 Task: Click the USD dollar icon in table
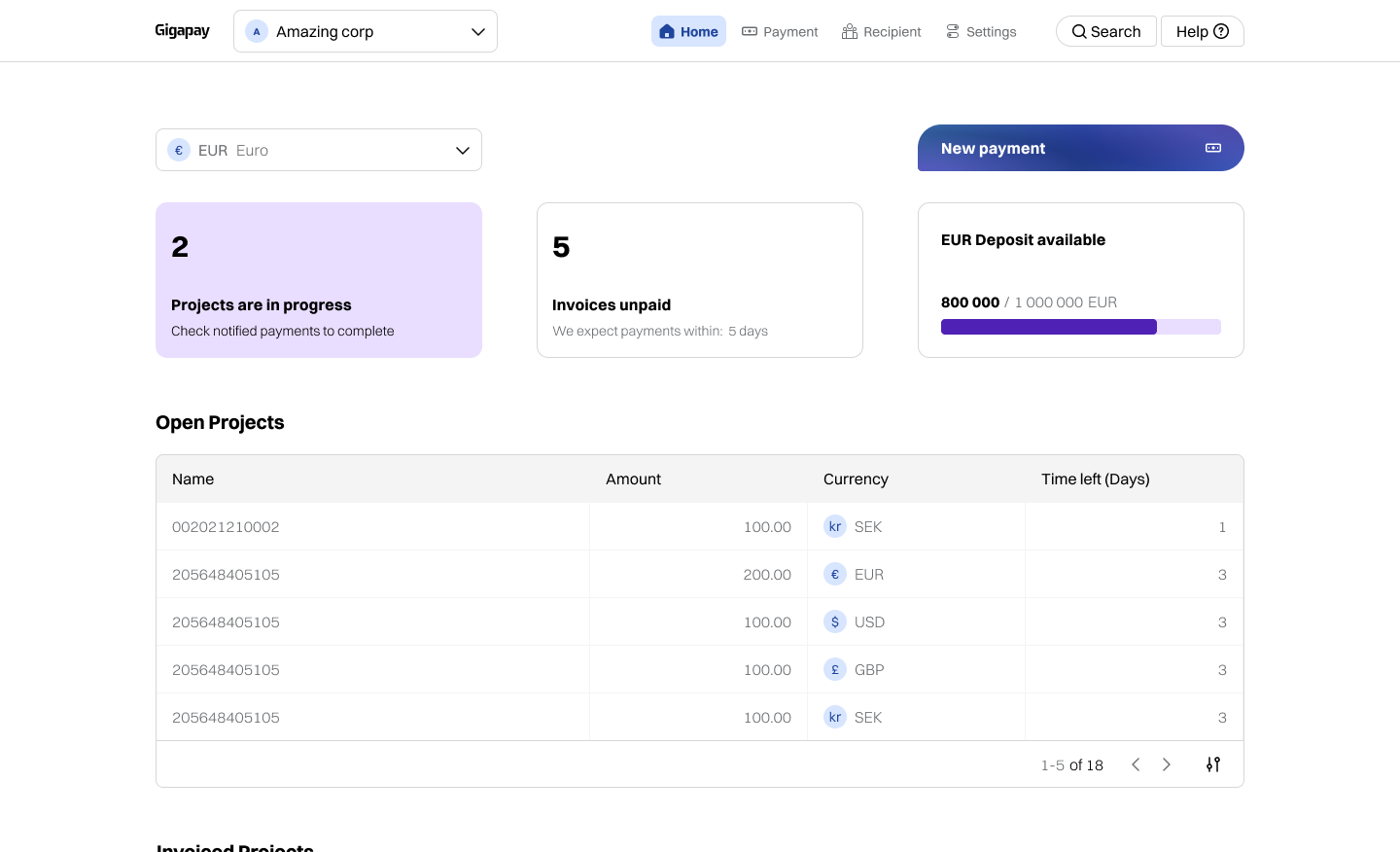835,622
